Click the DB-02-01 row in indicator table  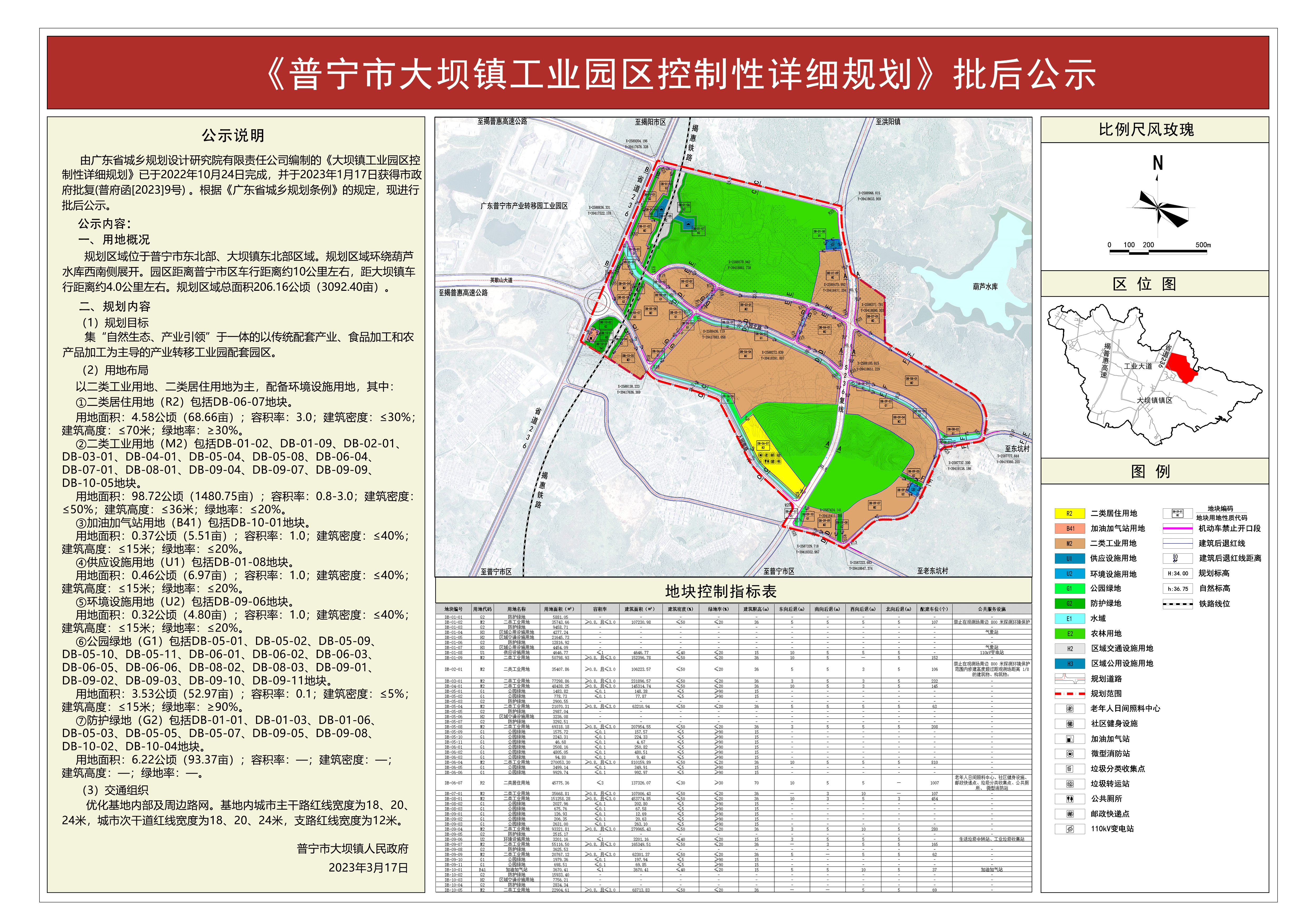[x=734, y=669]
